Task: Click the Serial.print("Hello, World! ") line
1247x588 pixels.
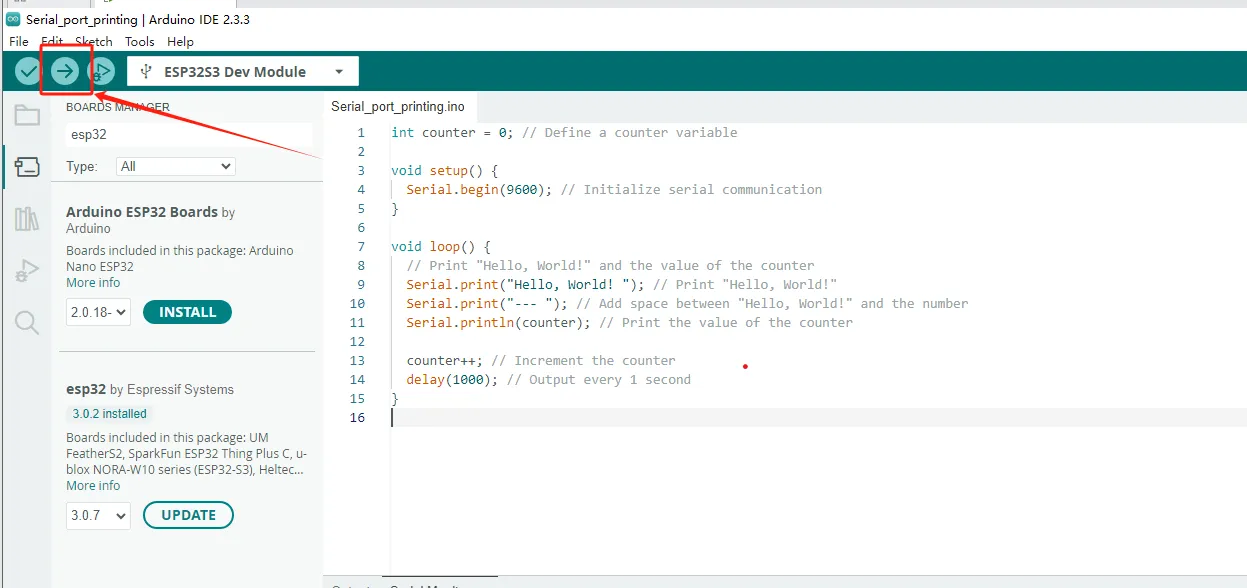Action: pyautogui.click(x=621, y=284)
